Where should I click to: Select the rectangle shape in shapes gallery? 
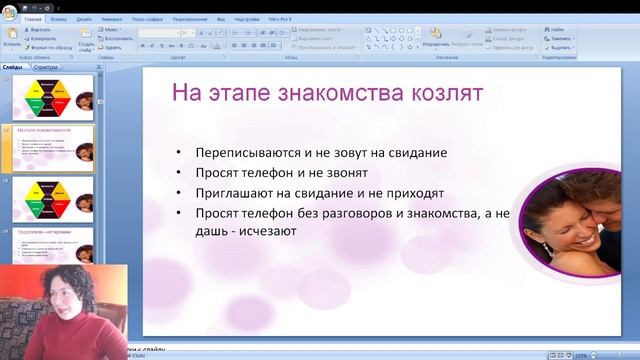[x=393, y=31]
